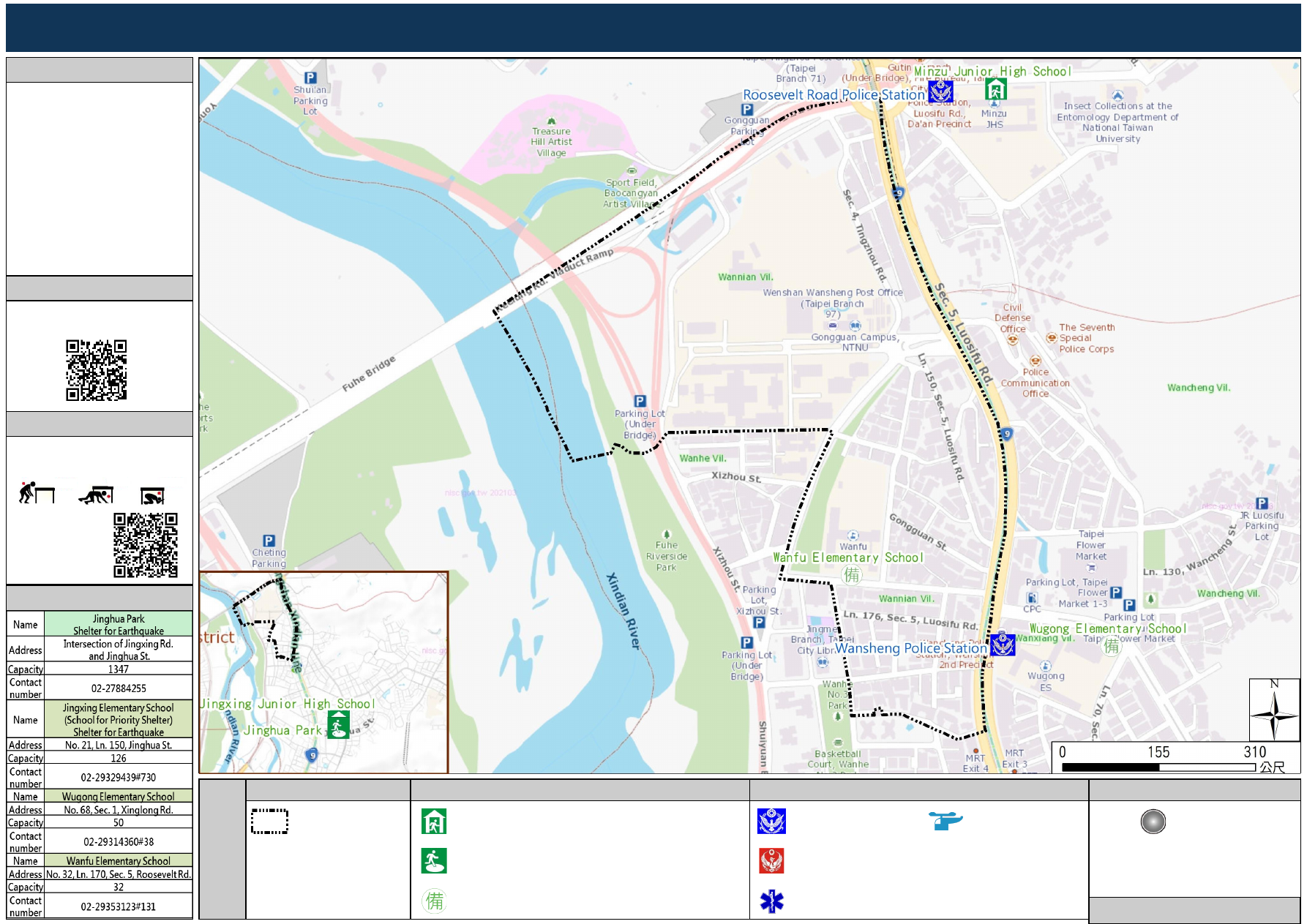Screen dimensions: 1307x924
Task: Click the gray circle legend symbol
Action: (x=1153, y=822)
